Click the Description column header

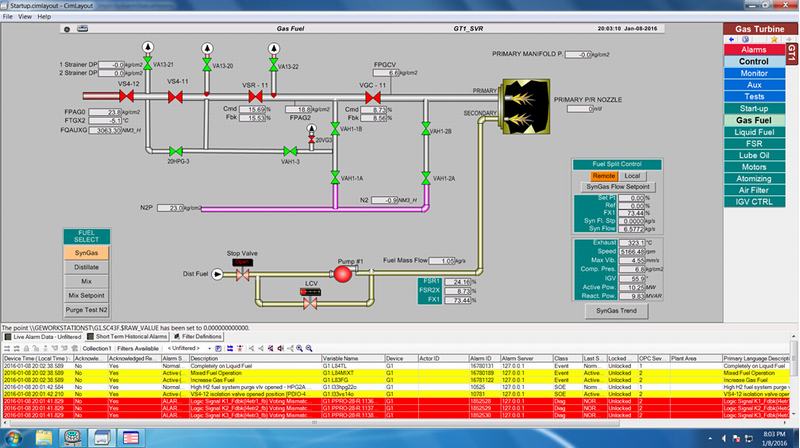pos(255,359)
